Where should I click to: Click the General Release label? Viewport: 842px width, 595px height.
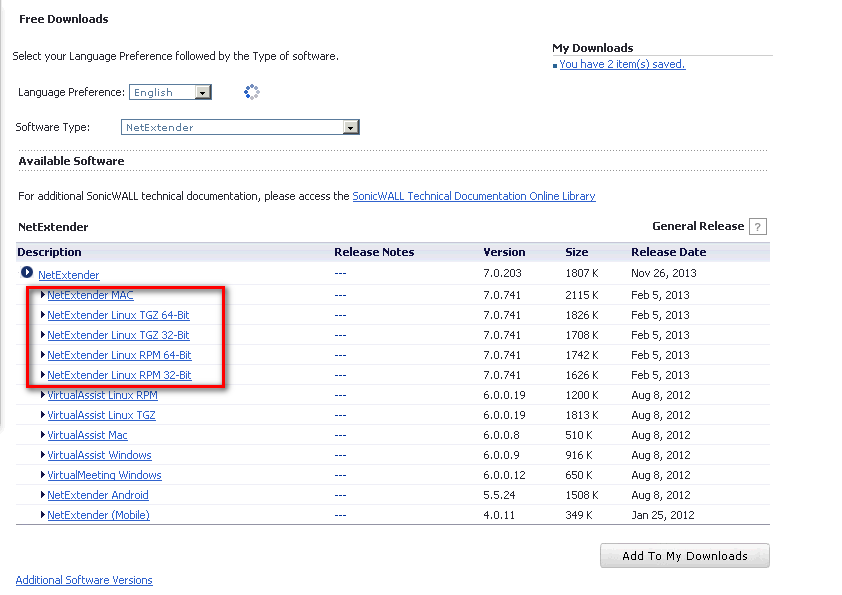698,226
